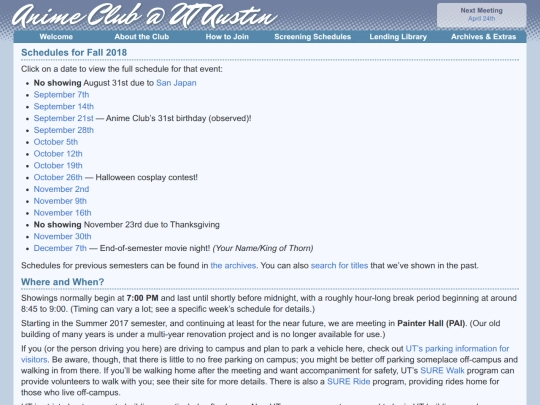View the November 30th schedule
Screen dimensions: 540x405
[63, 236]
